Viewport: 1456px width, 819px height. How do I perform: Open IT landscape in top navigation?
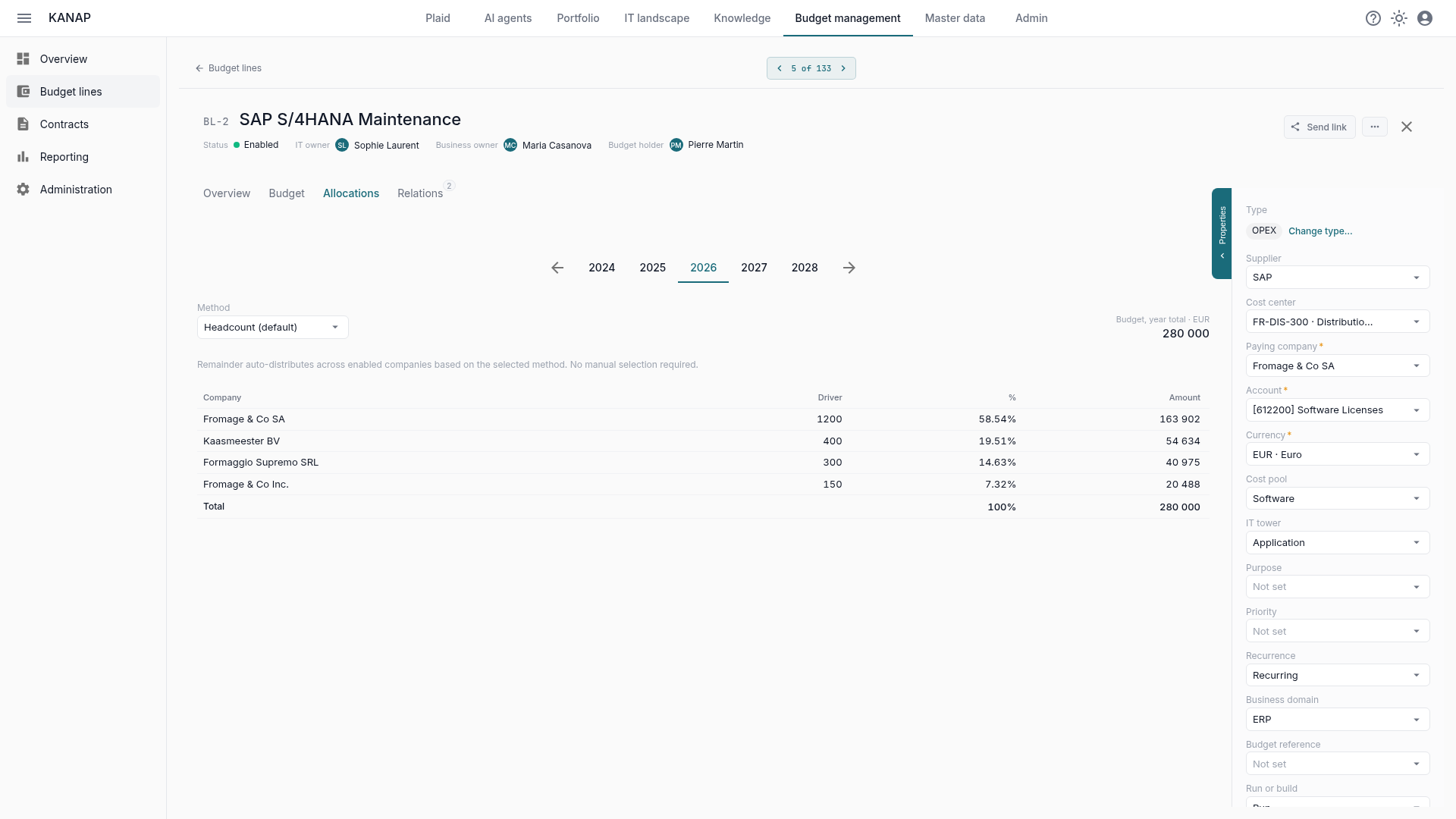click(x=657, y=18)
